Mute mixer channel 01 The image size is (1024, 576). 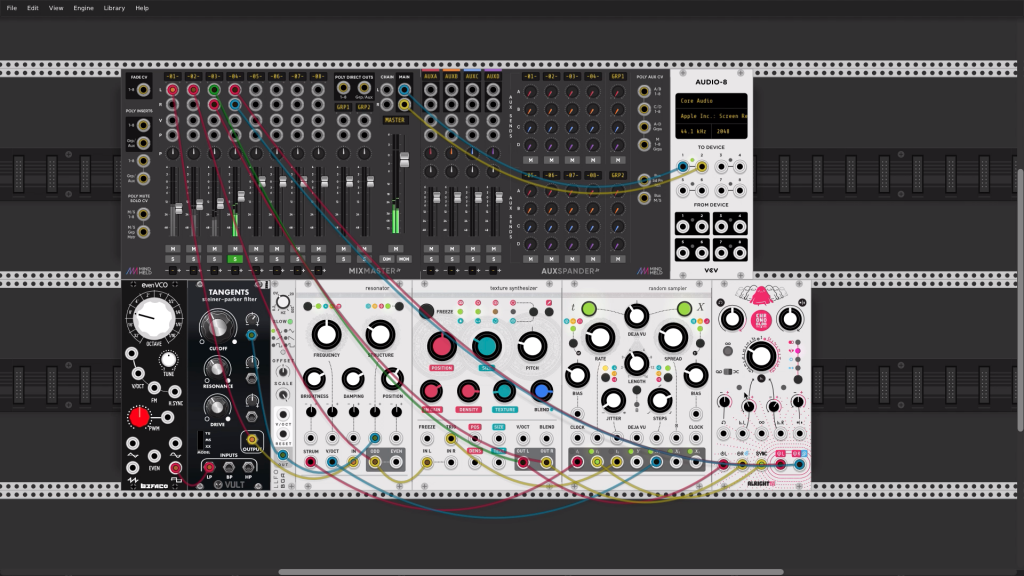(172, 249)
